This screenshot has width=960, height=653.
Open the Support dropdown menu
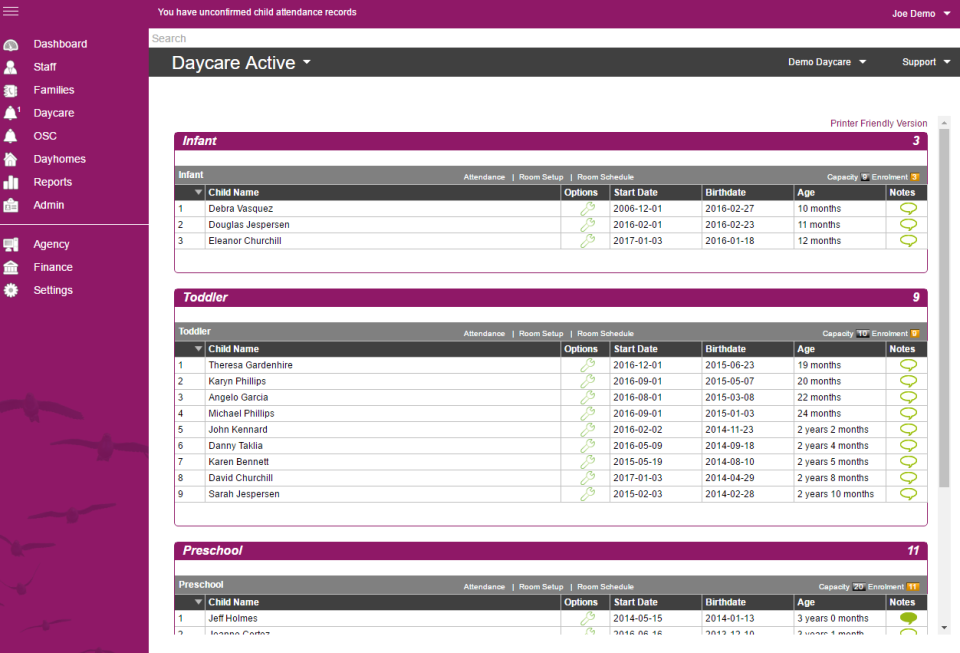pos(926,62)
